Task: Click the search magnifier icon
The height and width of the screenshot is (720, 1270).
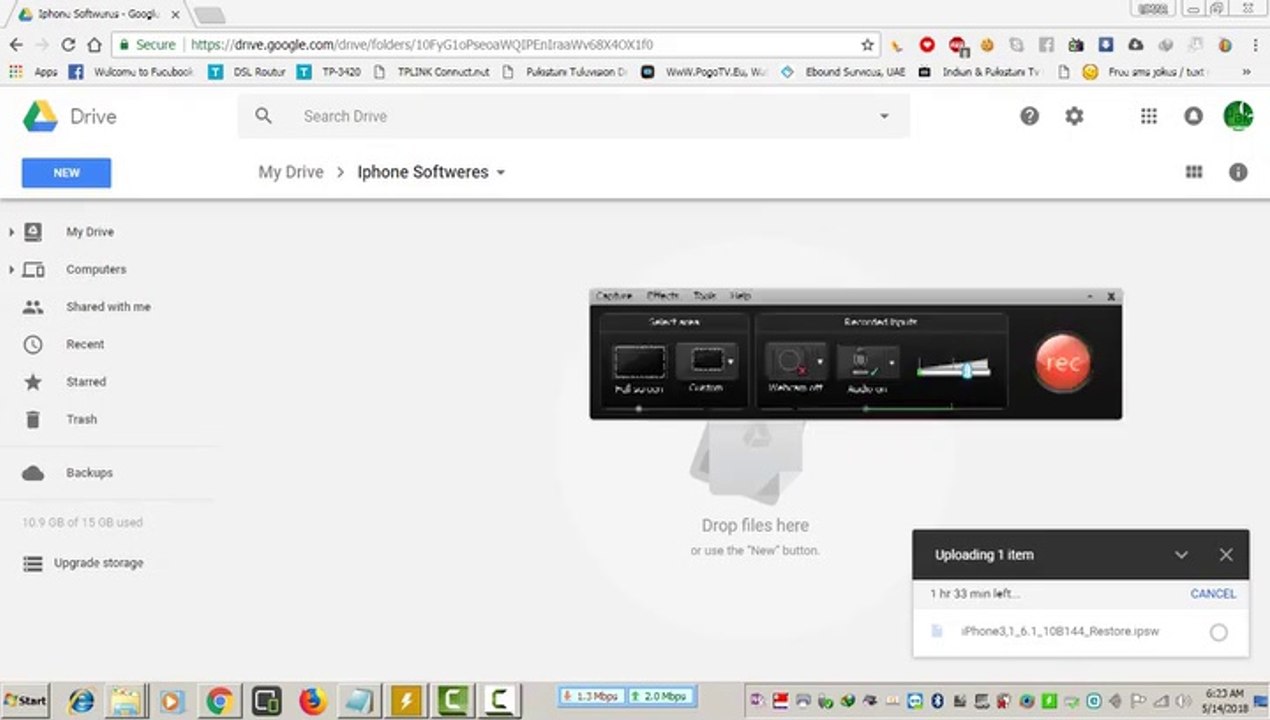Action: (263, 116)
